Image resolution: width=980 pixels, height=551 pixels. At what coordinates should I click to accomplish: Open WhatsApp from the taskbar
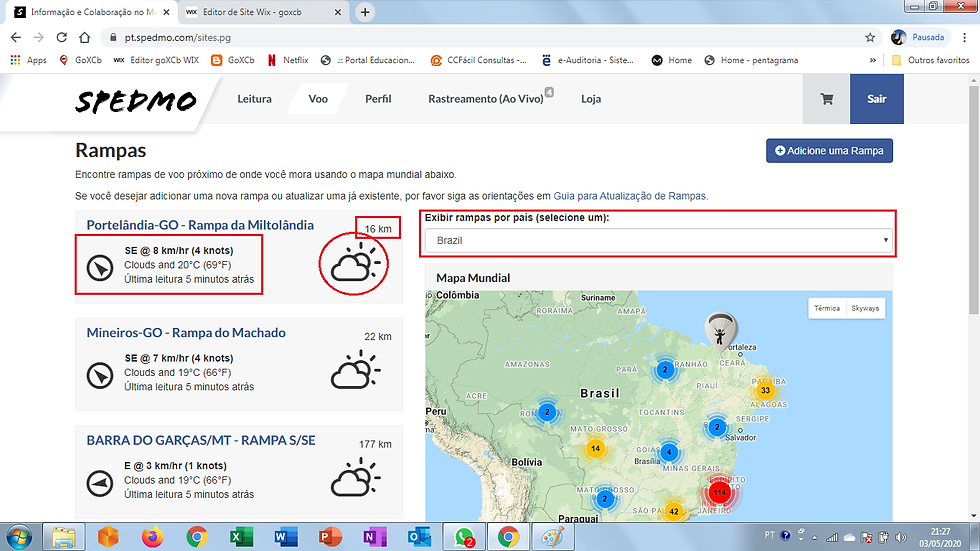click(465, 537)
